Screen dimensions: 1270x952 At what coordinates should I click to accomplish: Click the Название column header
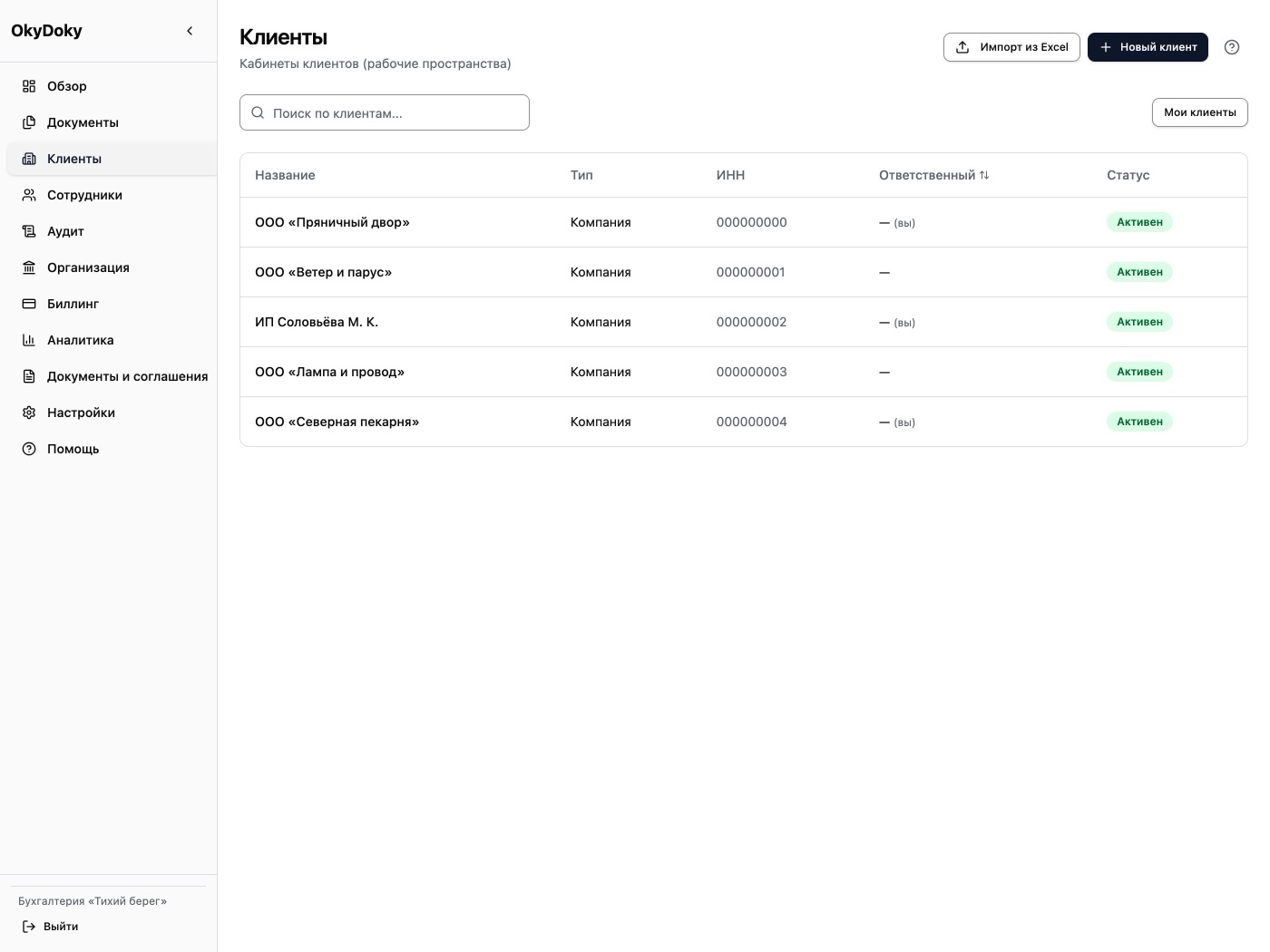tap(285, 175)
